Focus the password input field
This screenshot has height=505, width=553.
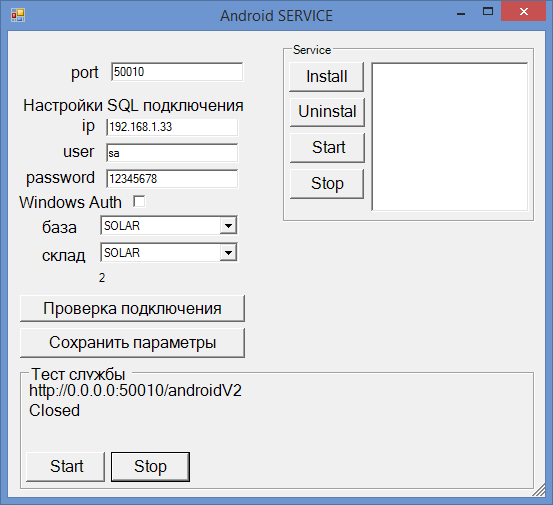click(172, 179)
